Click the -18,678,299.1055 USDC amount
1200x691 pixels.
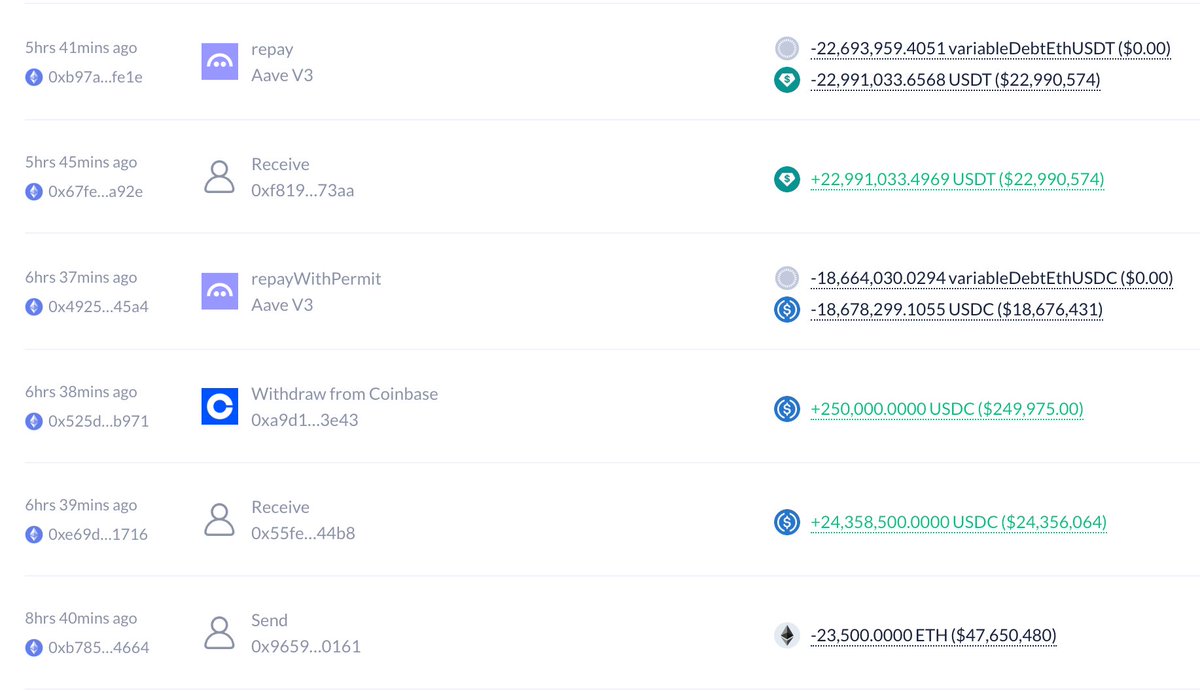coord(956,310)
